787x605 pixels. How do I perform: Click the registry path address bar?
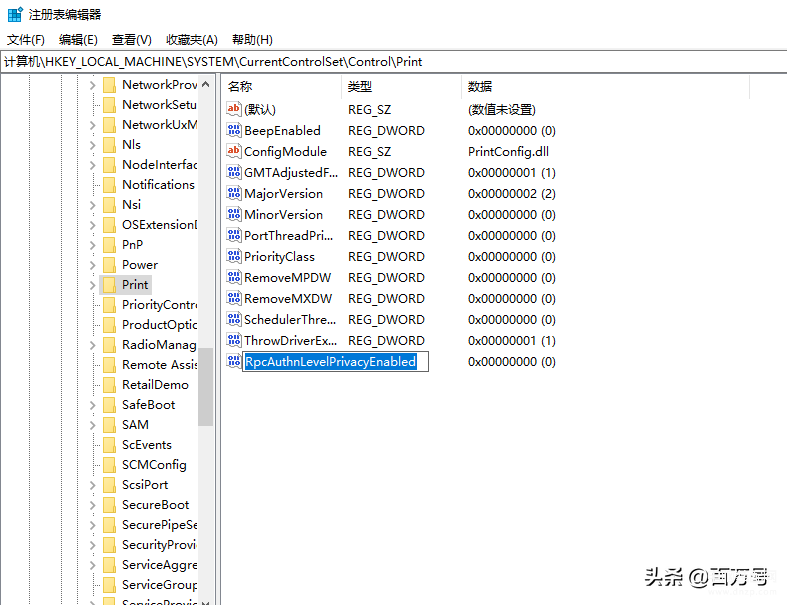click(x=394, y=62)
